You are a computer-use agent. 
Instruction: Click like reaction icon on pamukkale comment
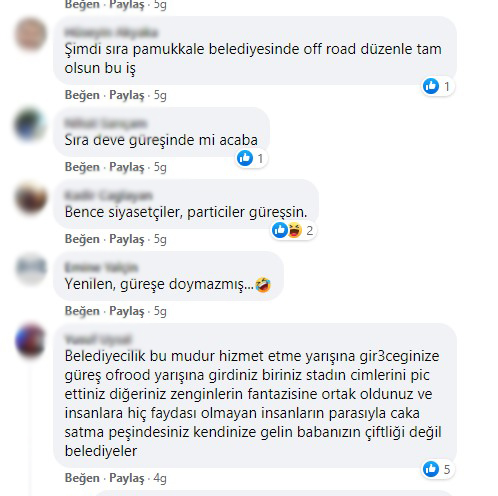tap(431, 86)
